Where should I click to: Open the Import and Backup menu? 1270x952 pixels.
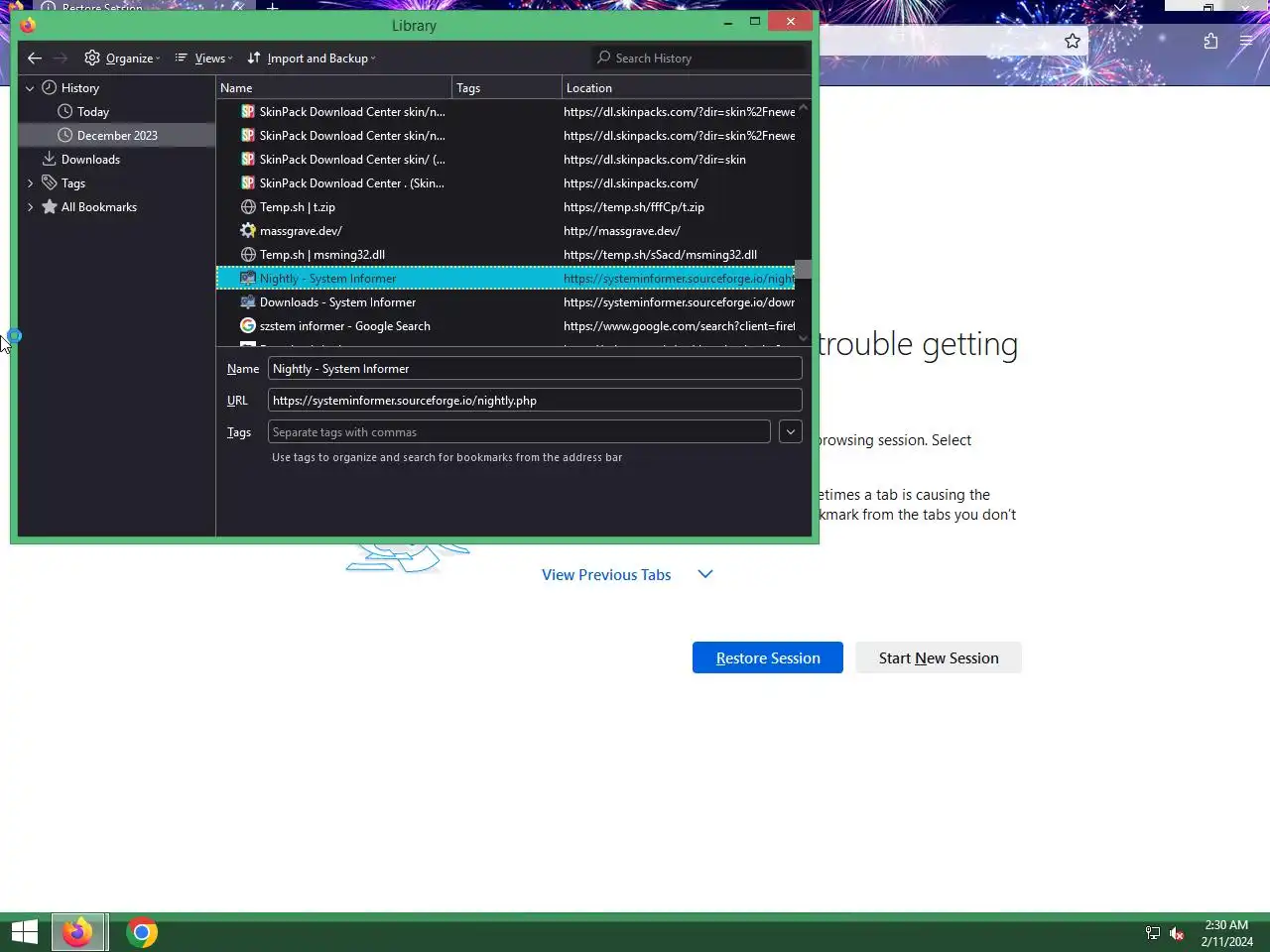point(312,59)
